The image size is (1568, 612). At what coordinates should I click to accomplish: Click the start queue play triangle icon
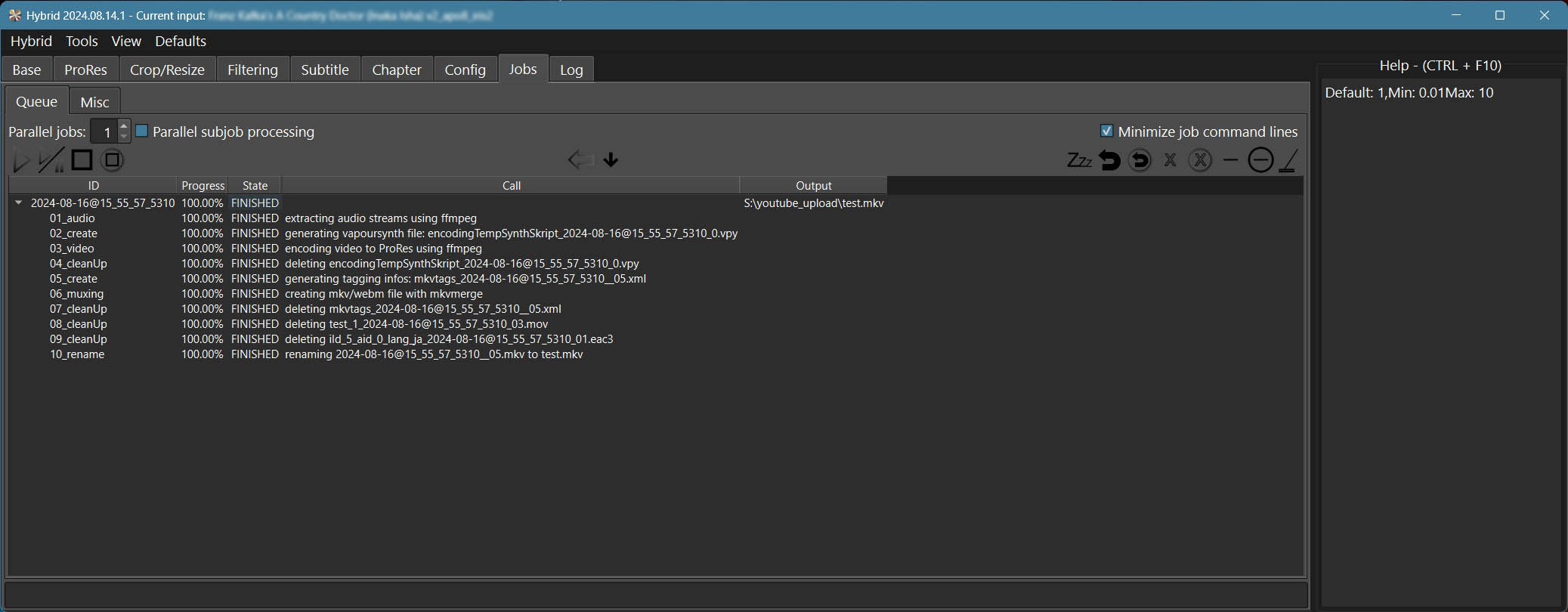click(21, 160)
